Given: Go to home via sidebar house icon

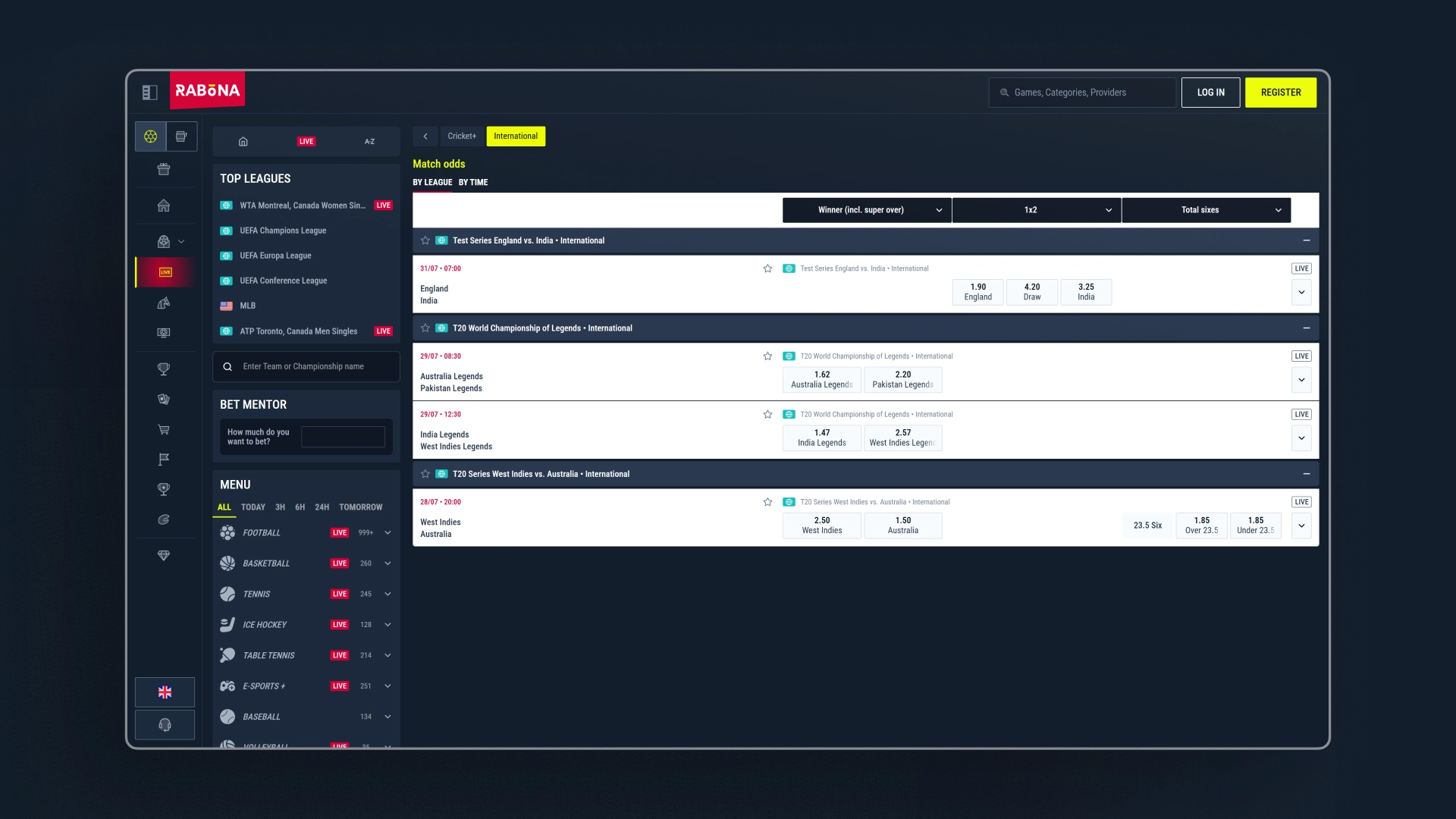Looking at the screenshot, I should point(164,206).
